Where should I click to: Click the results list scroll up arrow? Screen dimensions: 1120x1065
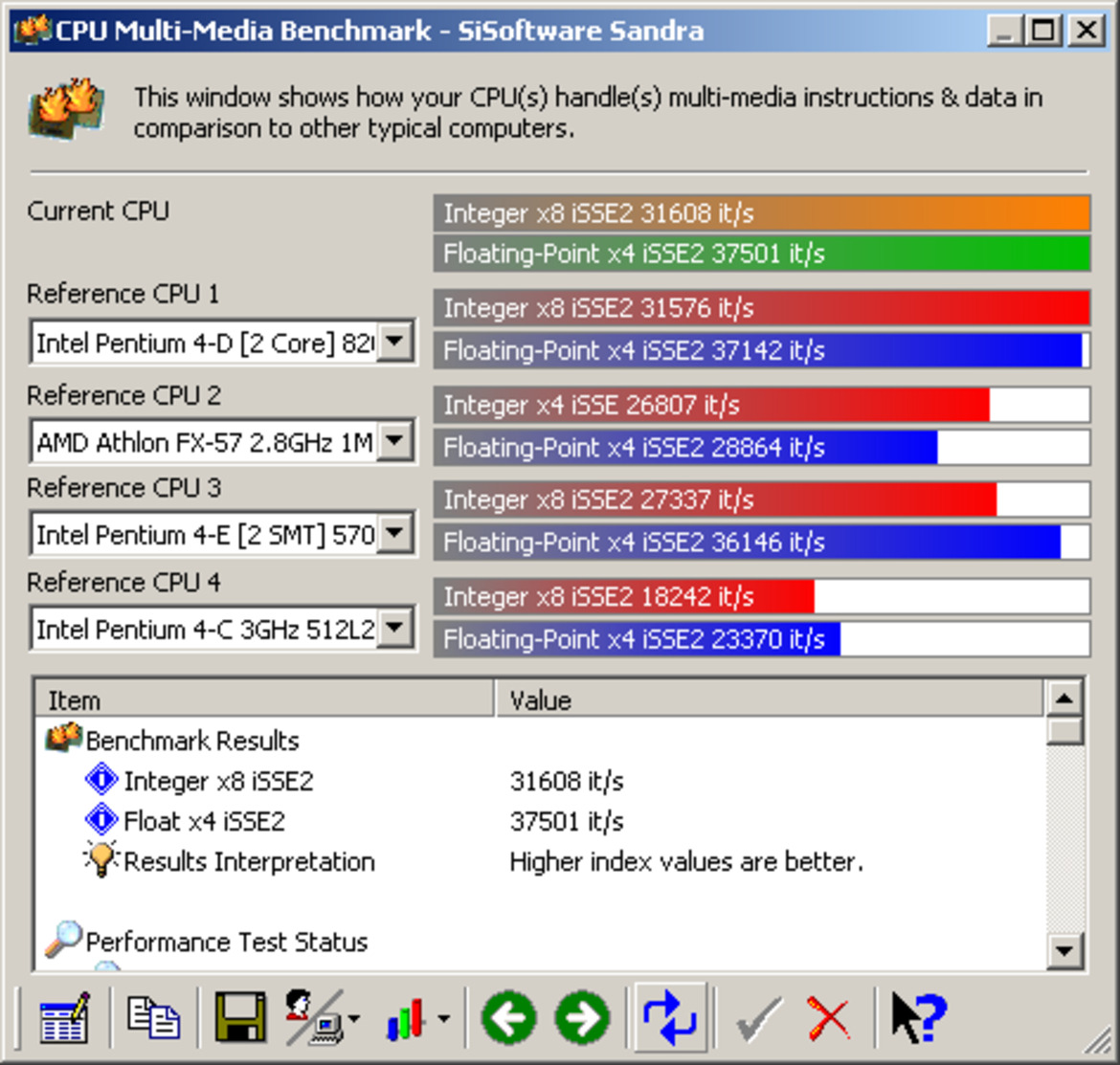(1064, 699)
